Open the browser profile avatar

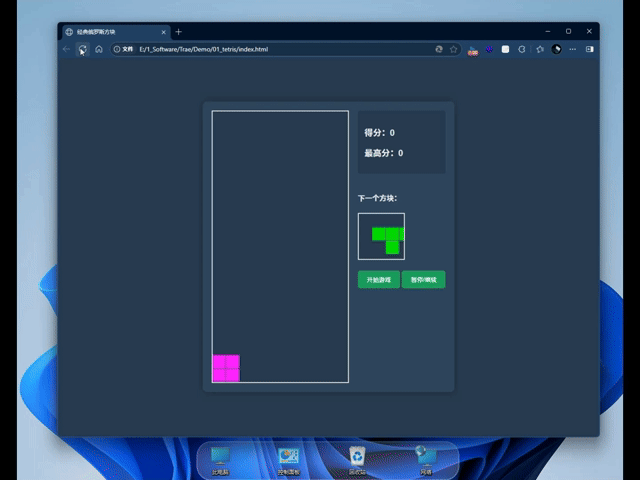point(556,49)
